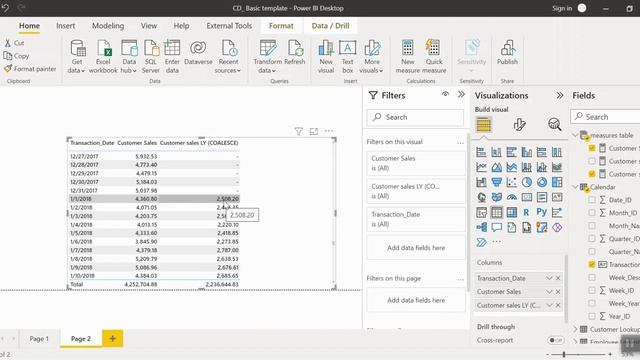This screenshot has height=360, width=640.
Task: Toggle Cross-report drill through switch
Action: 556,340
